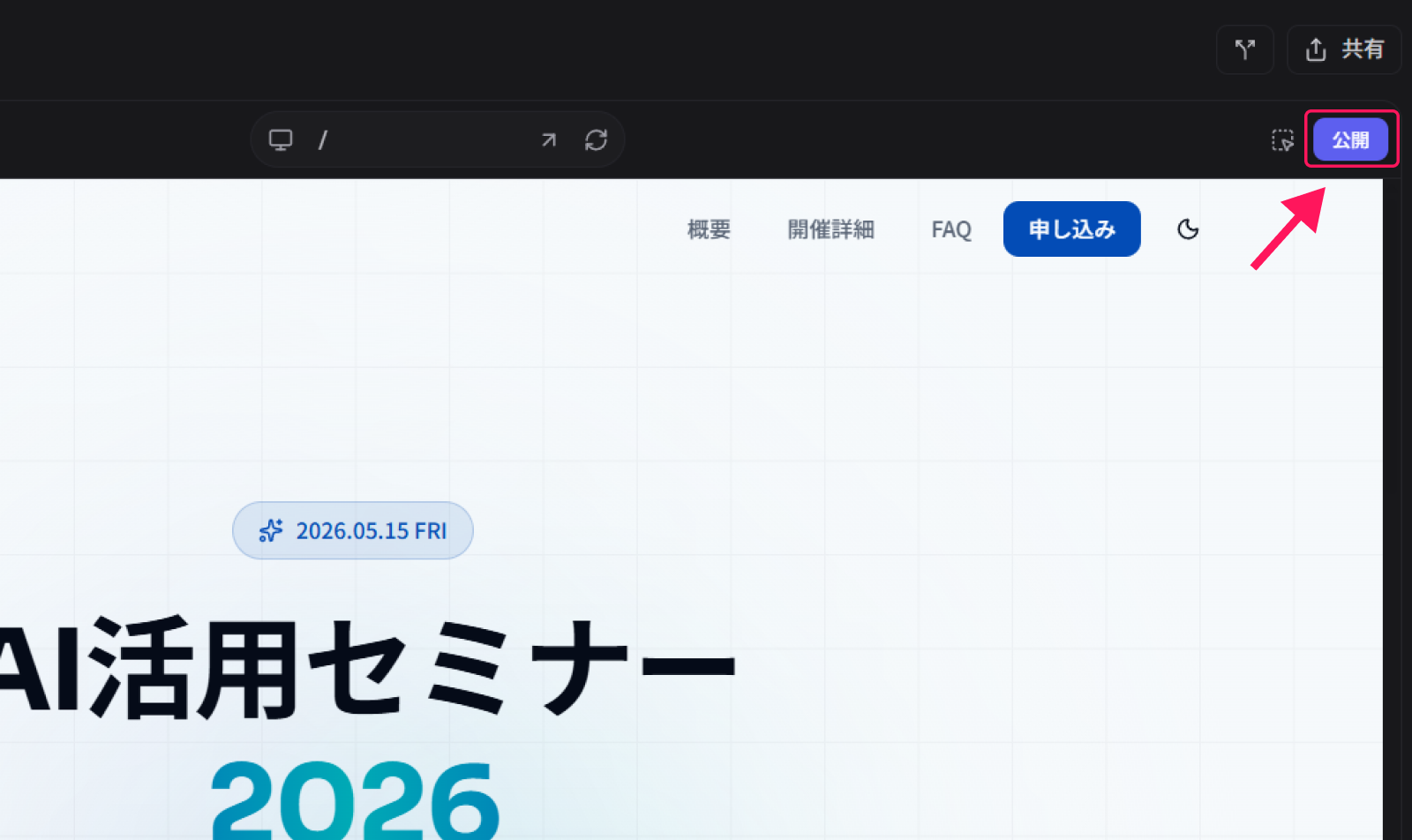Jump to the FAQ nav link
The height and width of the screenshot is (840, 1412).
click(950, 229)
